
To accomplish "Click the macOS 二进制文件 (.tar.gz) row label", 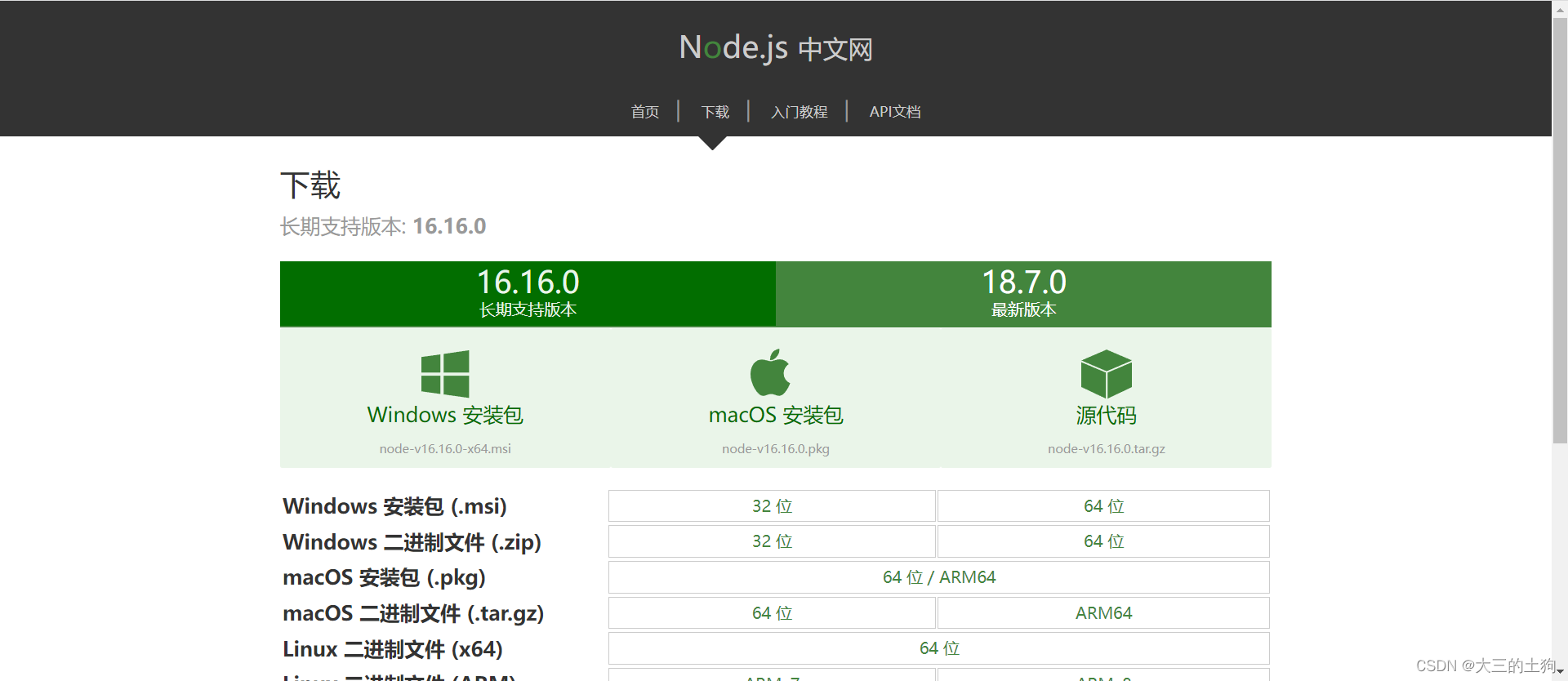I will pos(413,614).
